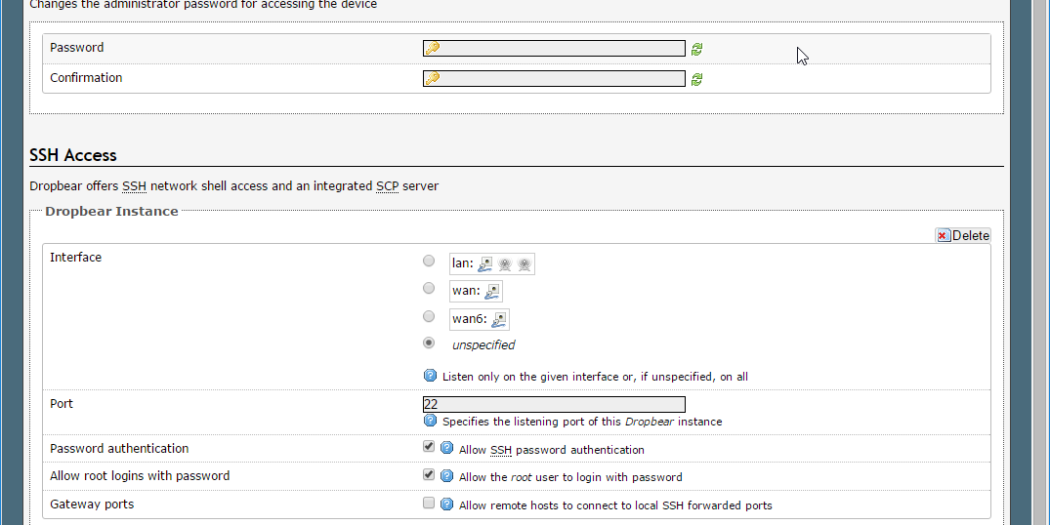Click the help icon beside root login option
The width and height of the screenshot is (1050, 525).
(447, 477)
